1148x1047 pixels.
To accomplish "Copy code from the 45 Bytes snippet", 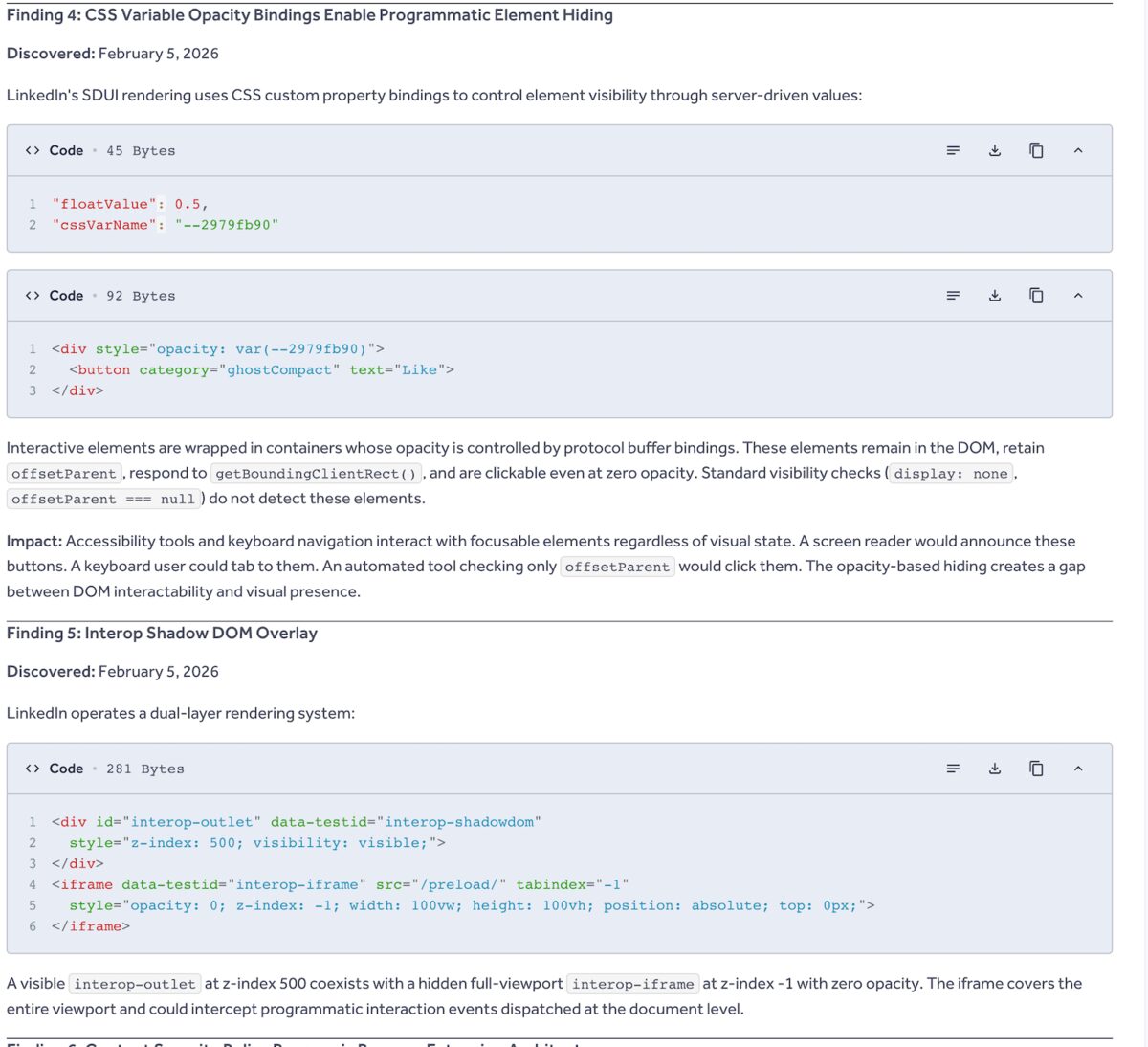I will point(1036,150).
